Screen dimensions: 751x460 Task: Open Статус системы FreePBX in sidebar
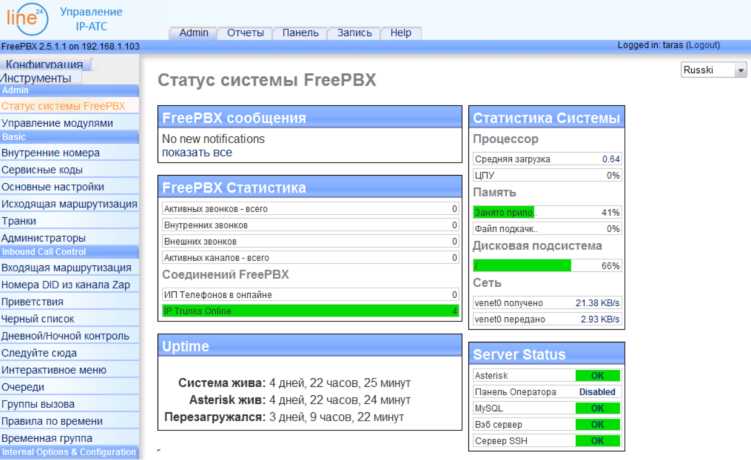click(63, 106)
